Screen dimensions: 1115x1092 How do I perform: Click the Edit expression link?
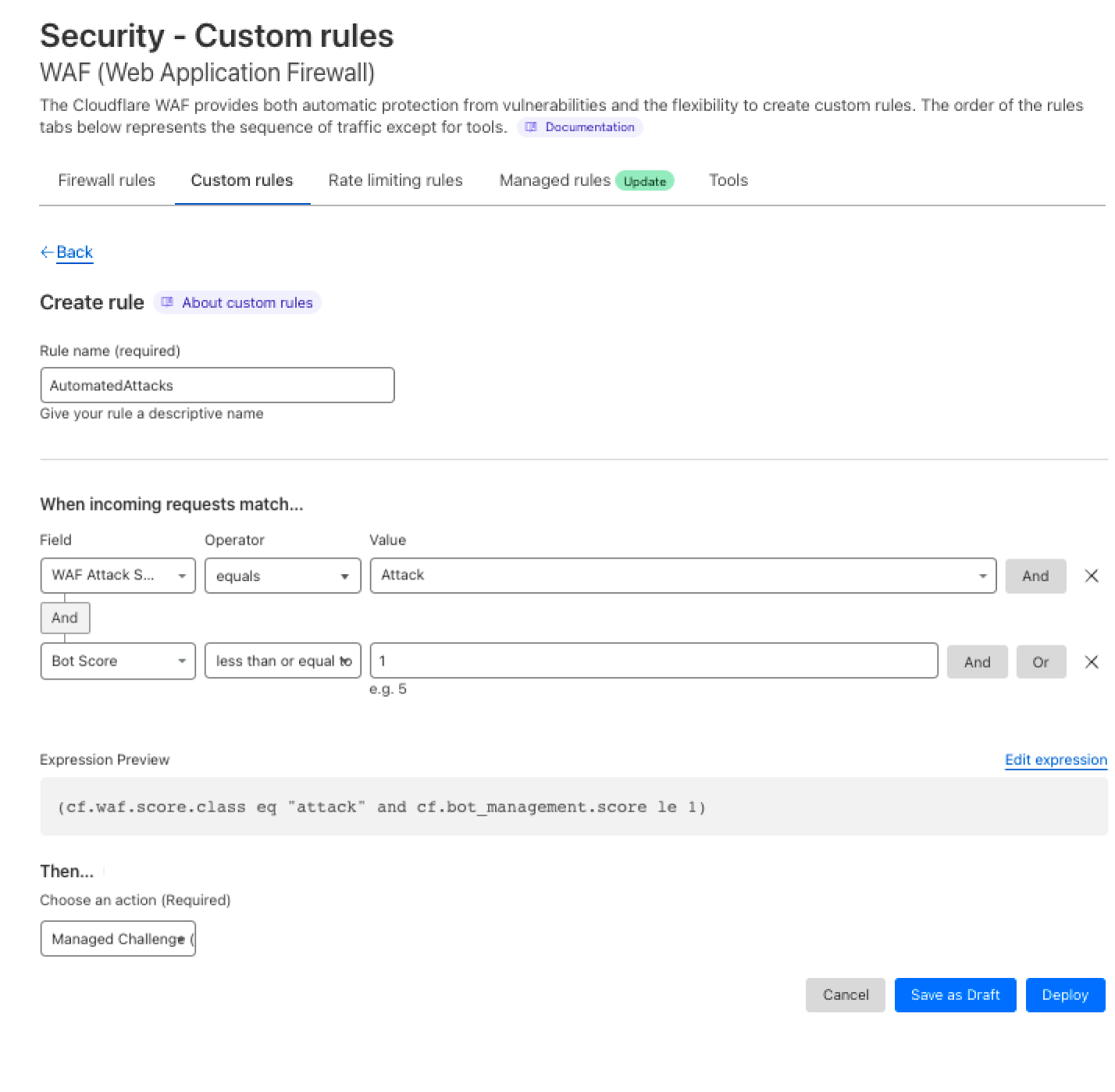[x=1056, y=760]
